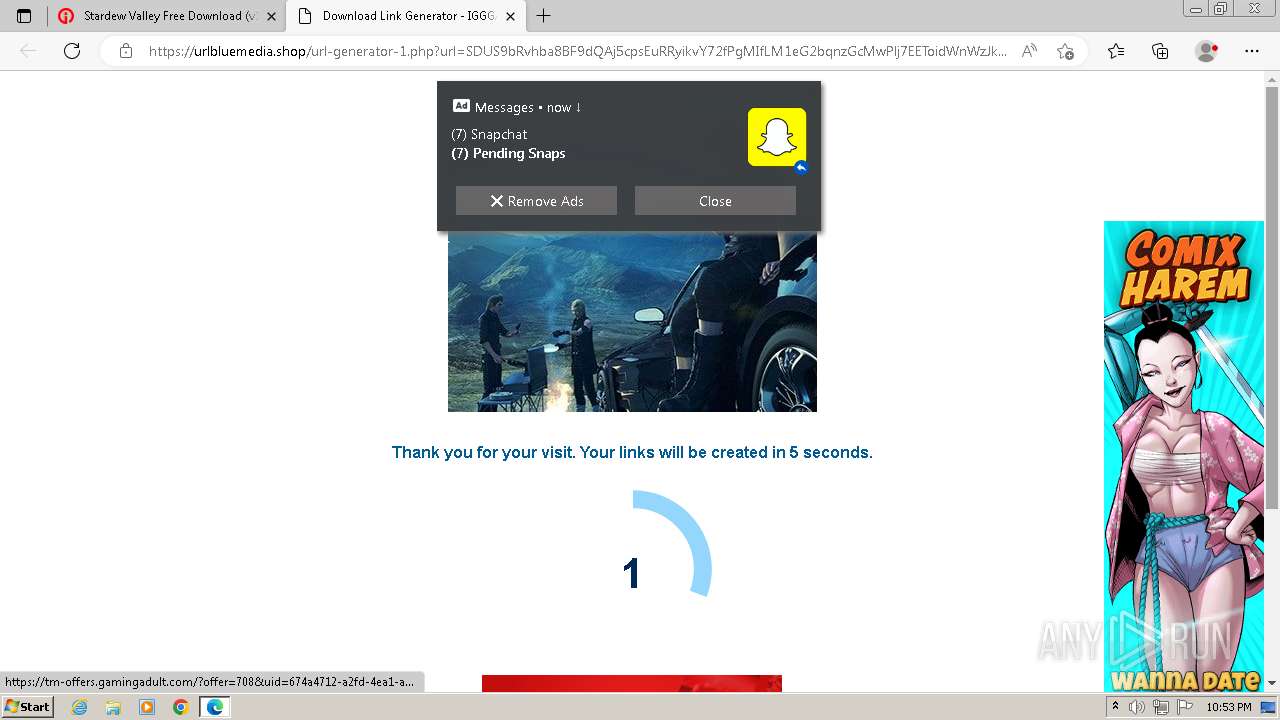Launch Google Chrome from taskbar
Image resolution: width=1280 pixels, height=720 pixels.
[180, 707]
